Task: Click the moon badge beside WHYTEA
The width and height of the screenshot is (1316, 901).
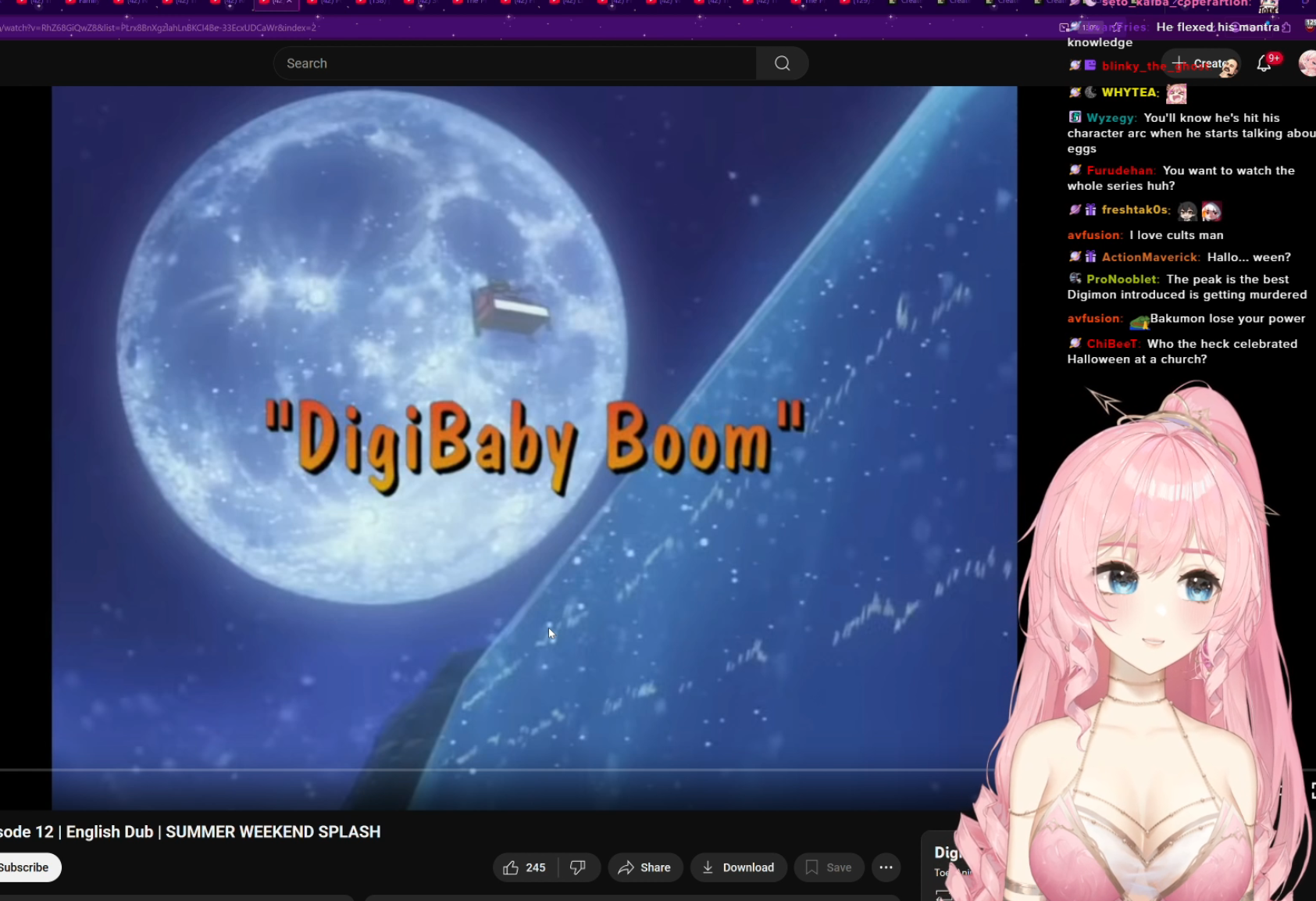Action: tap(1090, 91)
